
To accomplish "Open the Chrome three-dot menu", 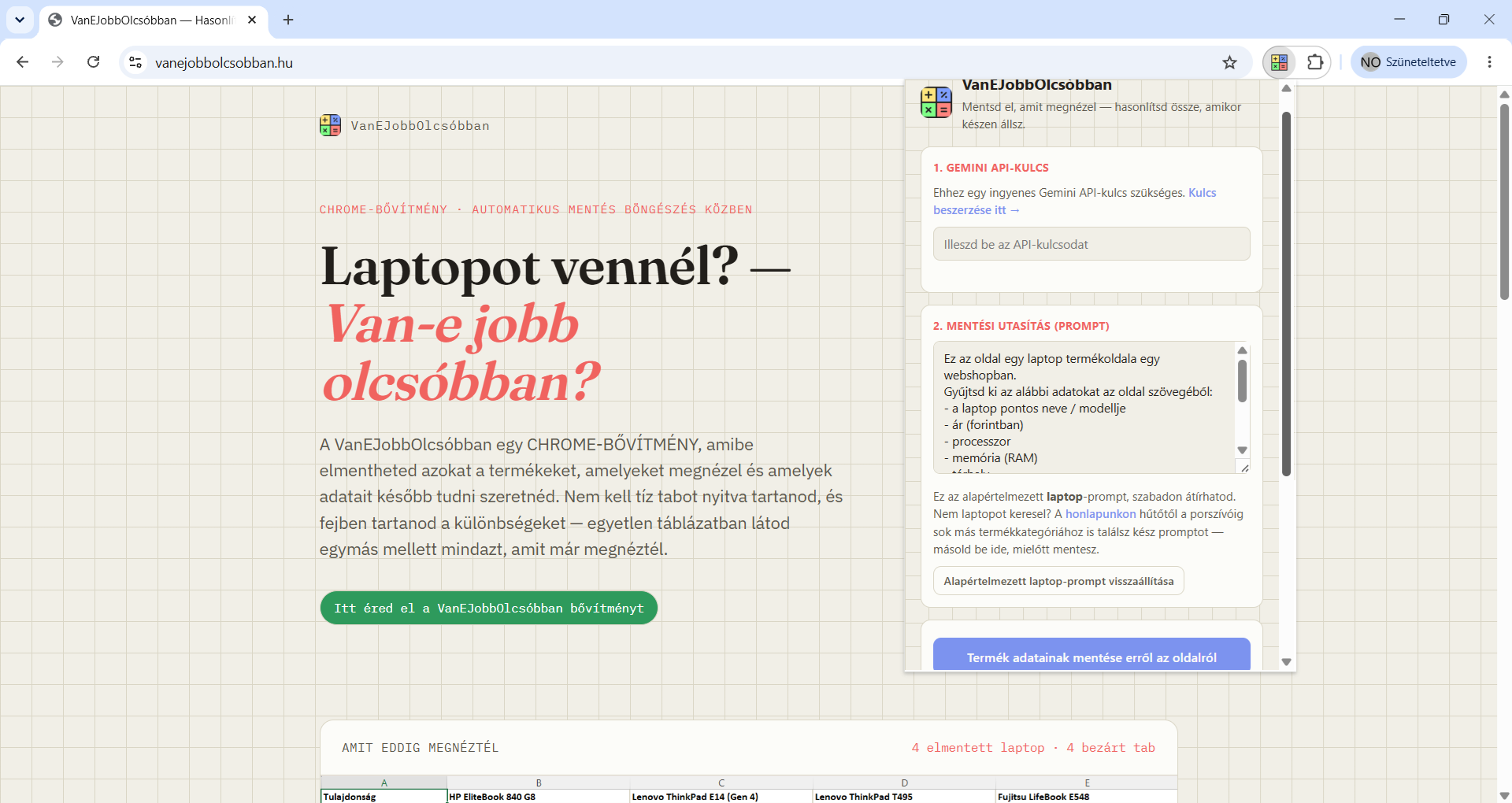I will pos(1489,62).
